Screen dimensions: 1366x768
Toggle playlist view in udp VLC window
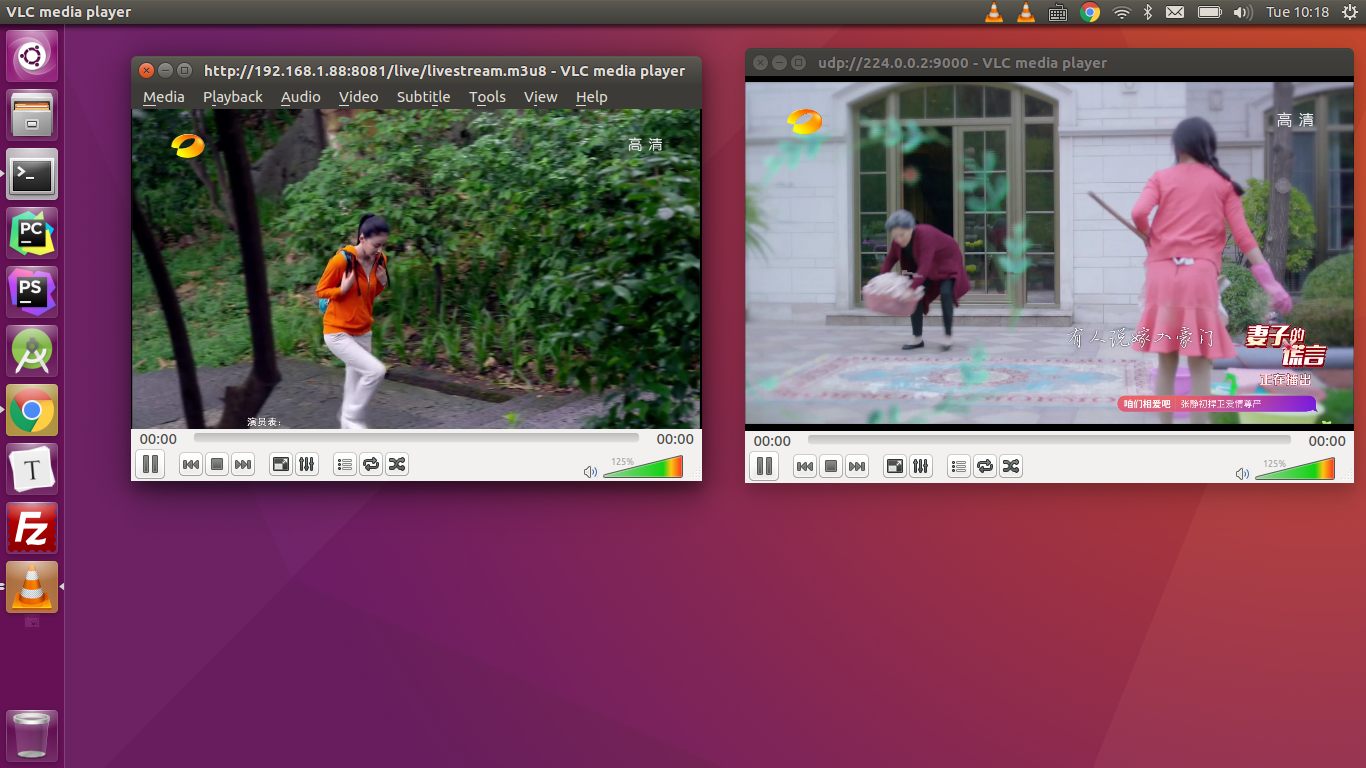tap(959, 466)
